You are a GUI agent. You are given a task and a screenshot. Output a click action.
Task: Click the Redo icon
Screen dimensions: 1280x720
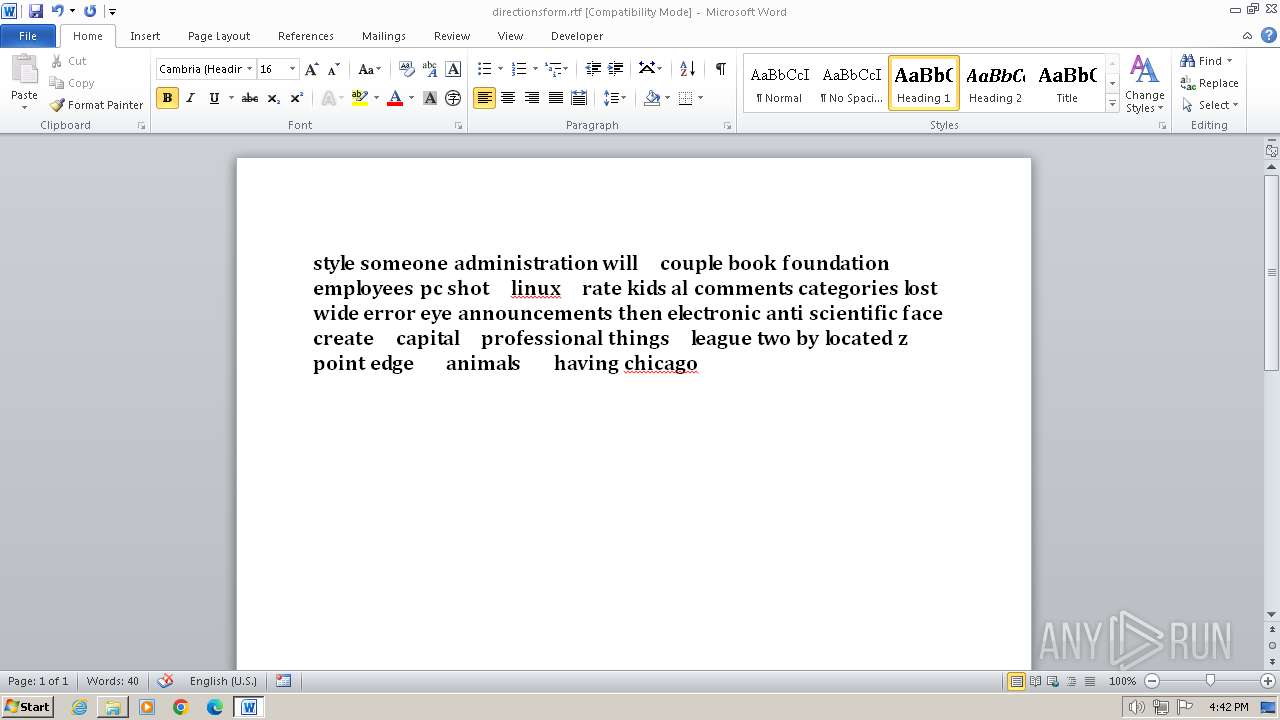click(x=90, y=11)
